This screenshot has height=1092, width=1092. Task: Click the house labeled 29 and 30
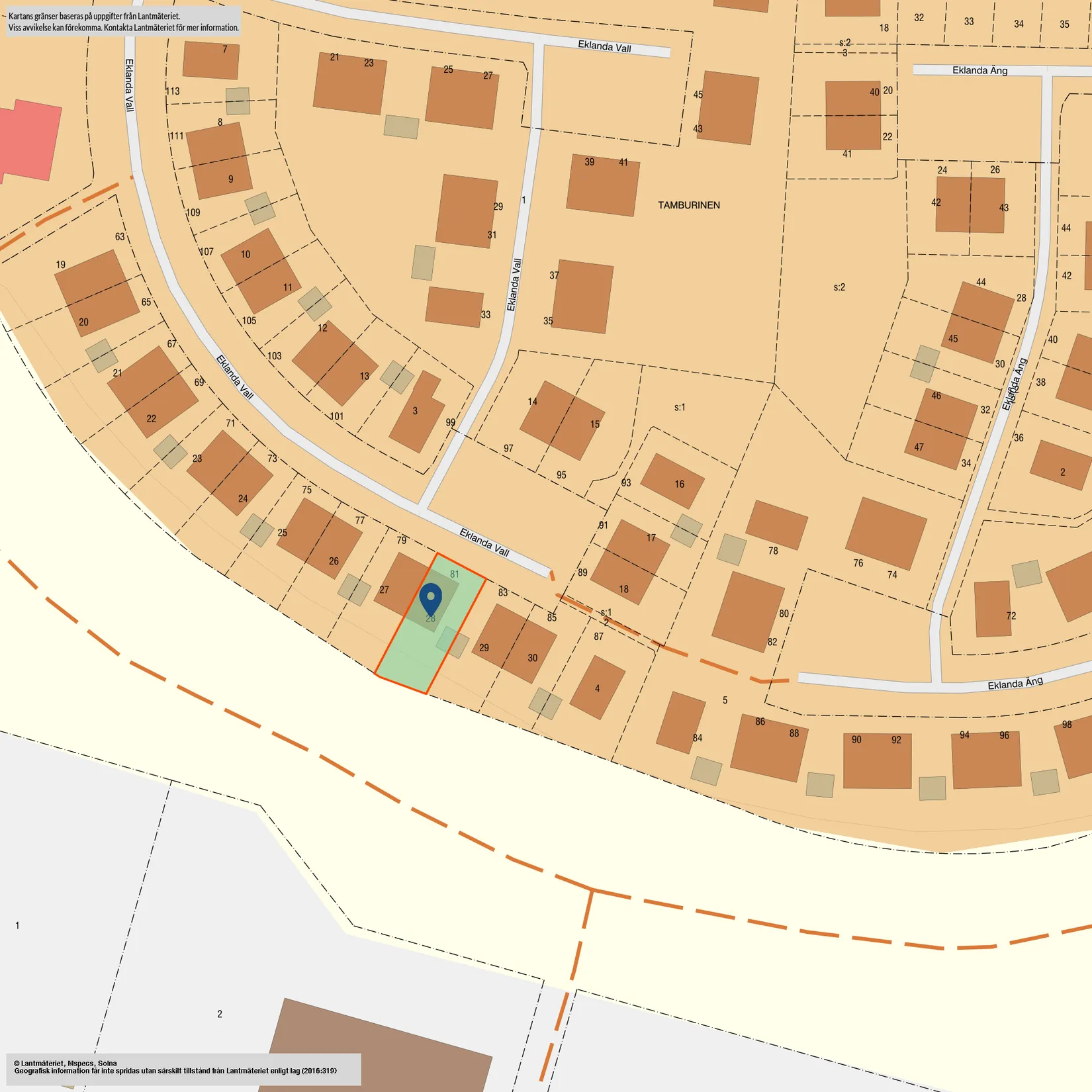(x=514, y=643)
